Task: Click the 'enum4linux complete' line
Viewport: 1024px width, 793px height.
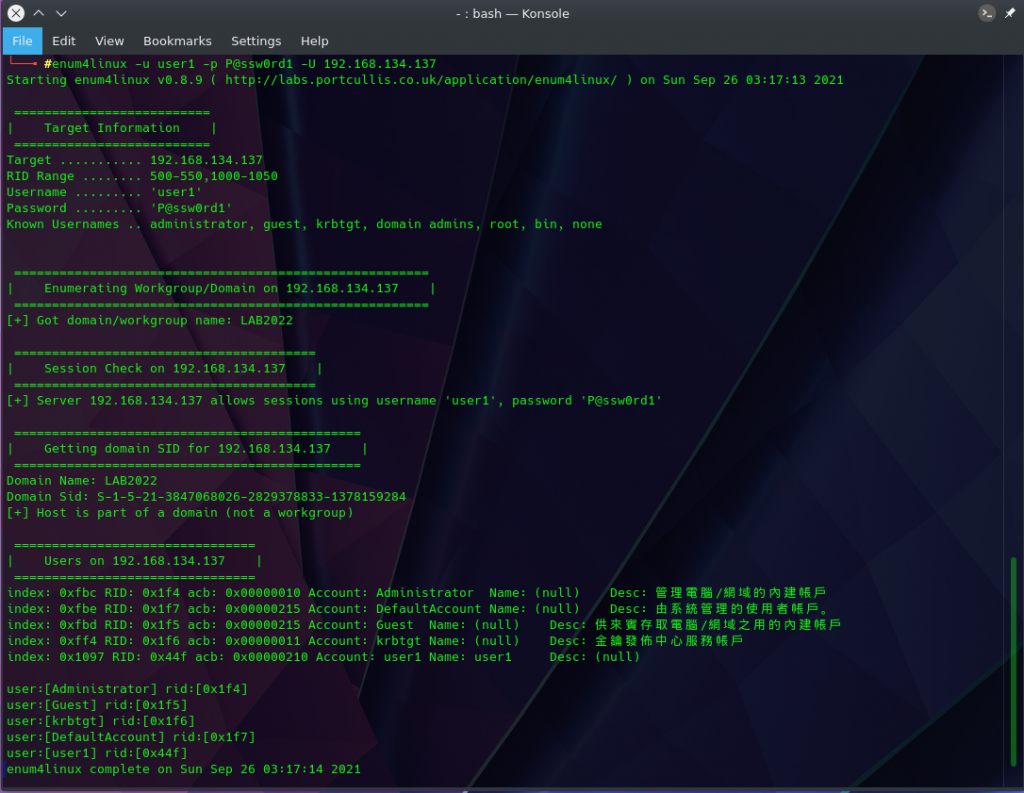Action: tap(184, 769)
